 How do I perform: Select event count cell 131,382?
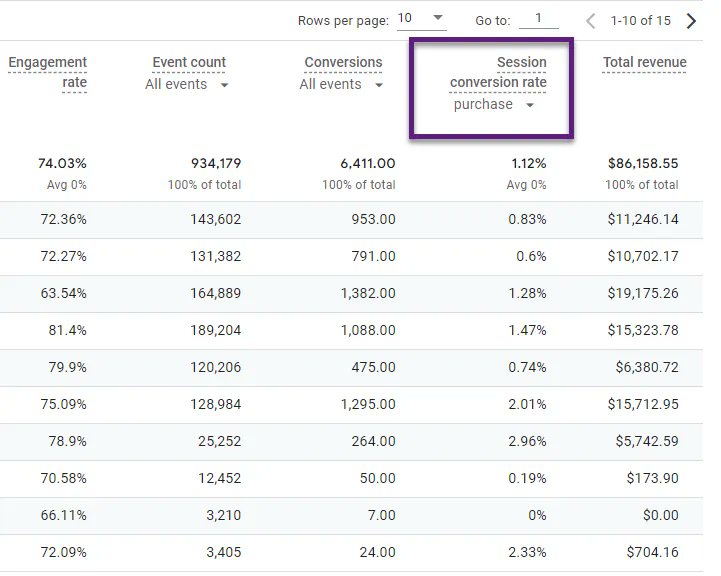(x=216, y=256)
